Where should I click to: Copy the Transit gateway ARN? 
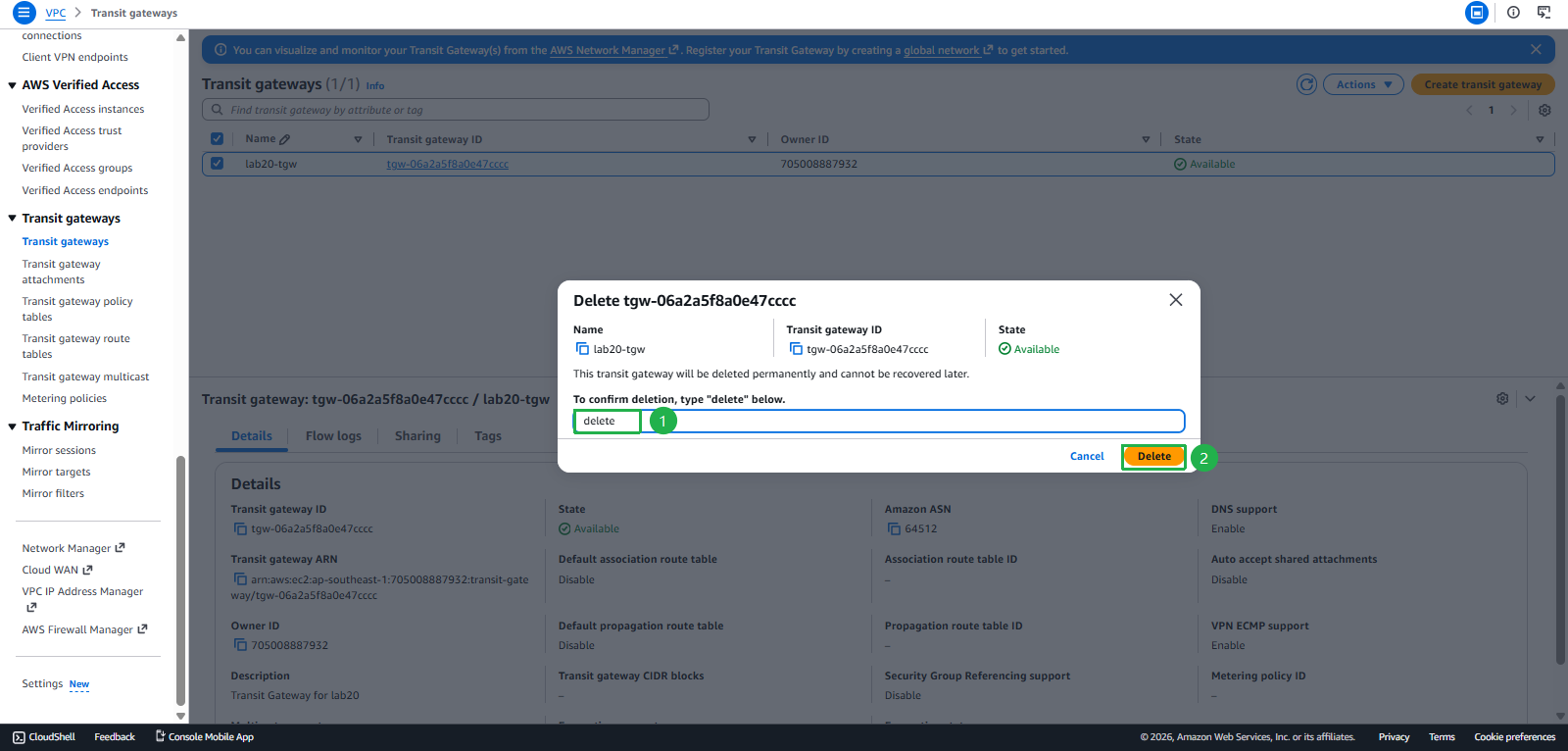coord(240,579)
